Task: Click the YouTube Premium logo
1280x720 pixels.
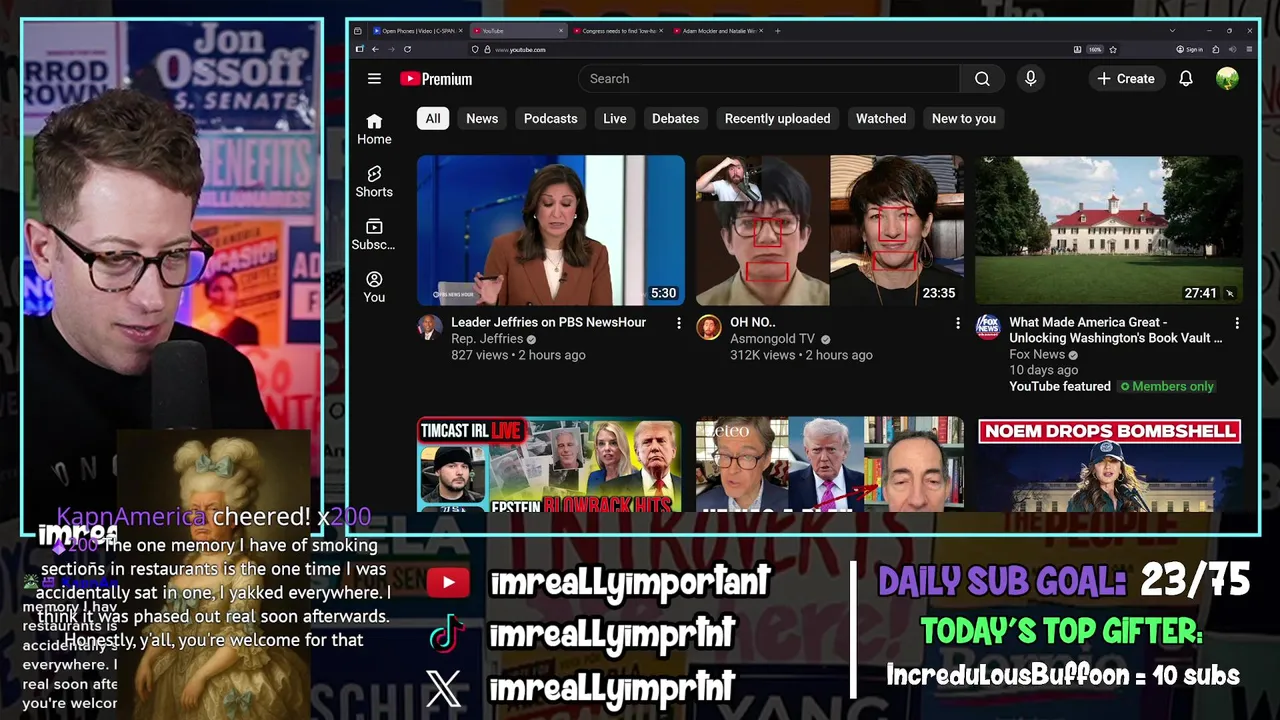Action: (436, 79)
